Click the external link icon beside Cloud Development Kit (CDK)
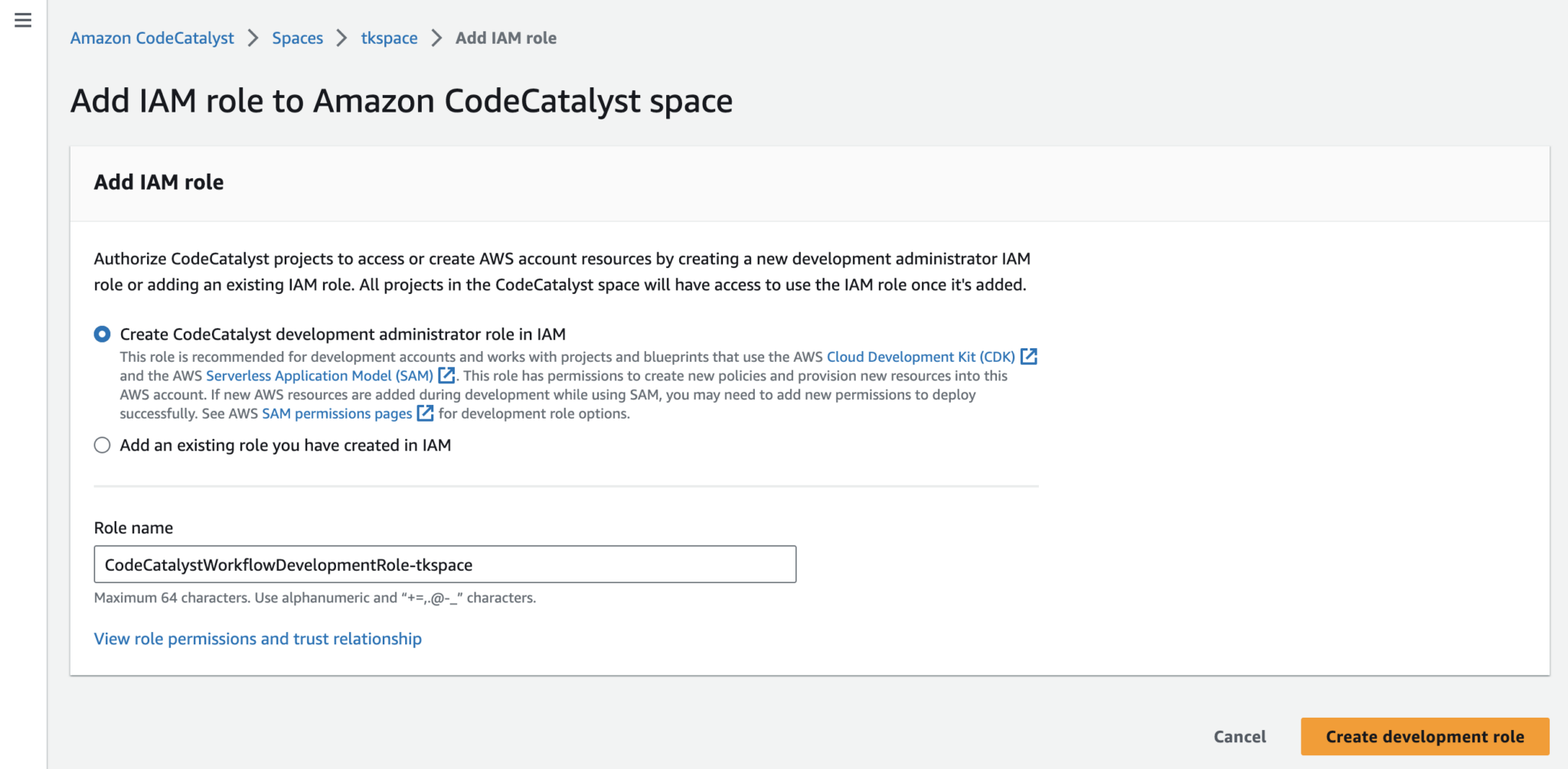Image resolution: width=1568 pixels, height=769 pixels. click(x=1030, y=356)
